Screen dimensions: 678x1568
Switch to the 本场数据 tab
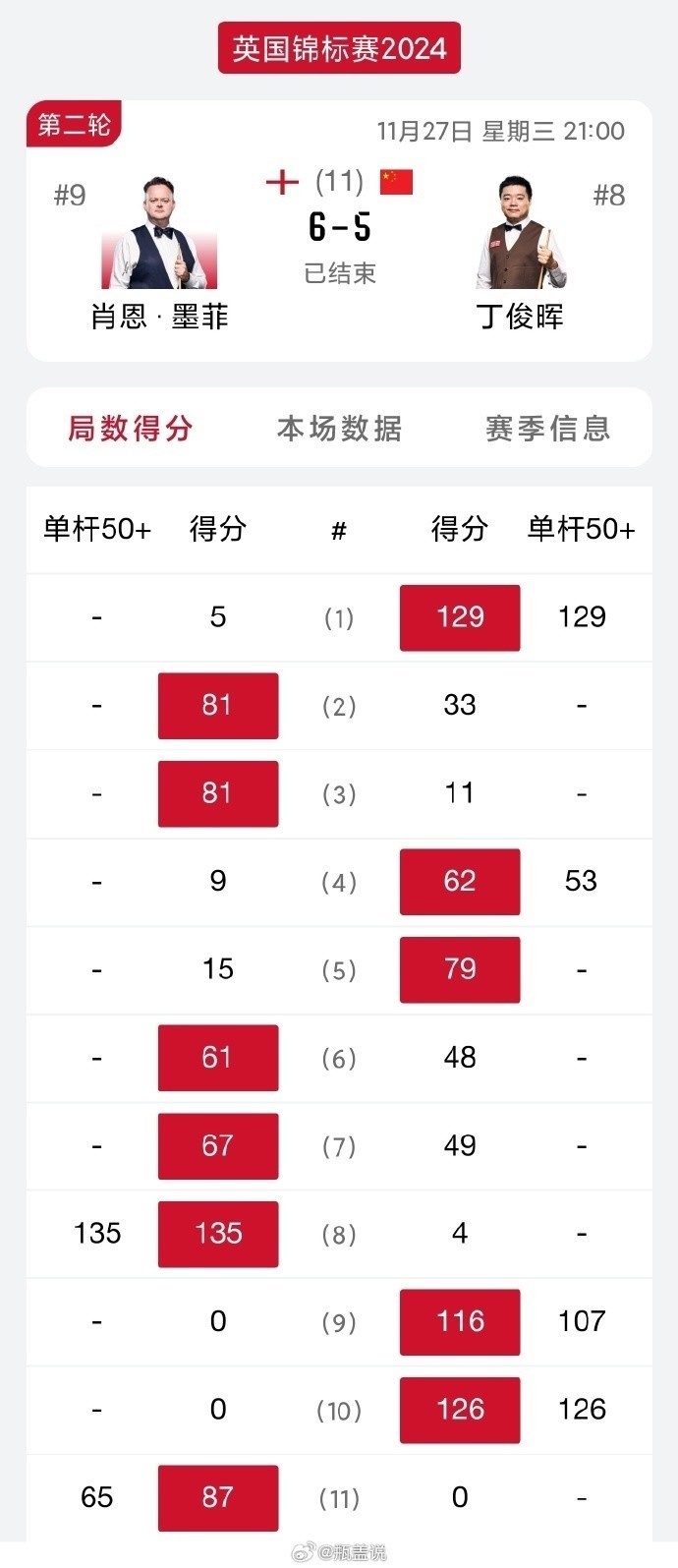[x=339, y=429]
